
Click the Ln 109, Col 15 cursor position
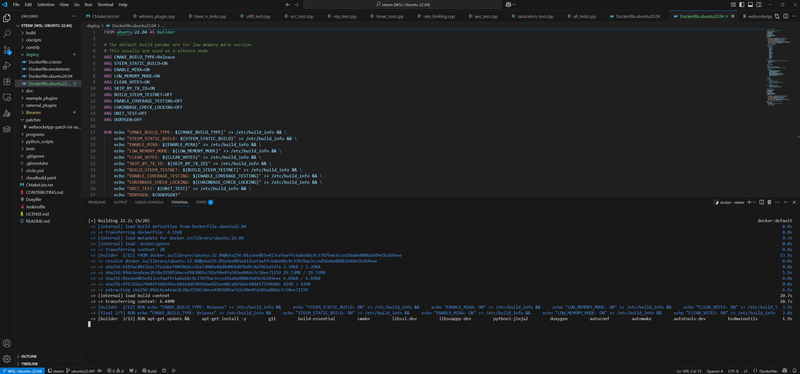[689, 371]
